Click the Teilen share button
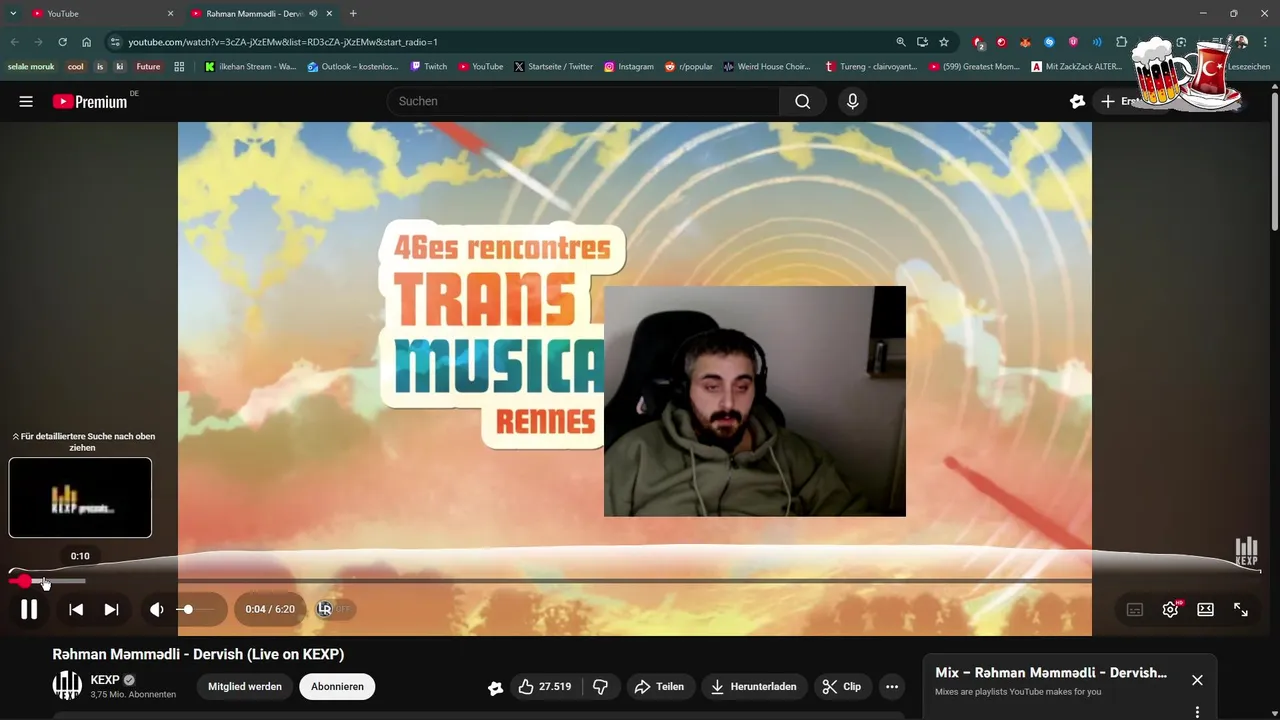This screenshot has height=720, width=1280. [660, 686]
